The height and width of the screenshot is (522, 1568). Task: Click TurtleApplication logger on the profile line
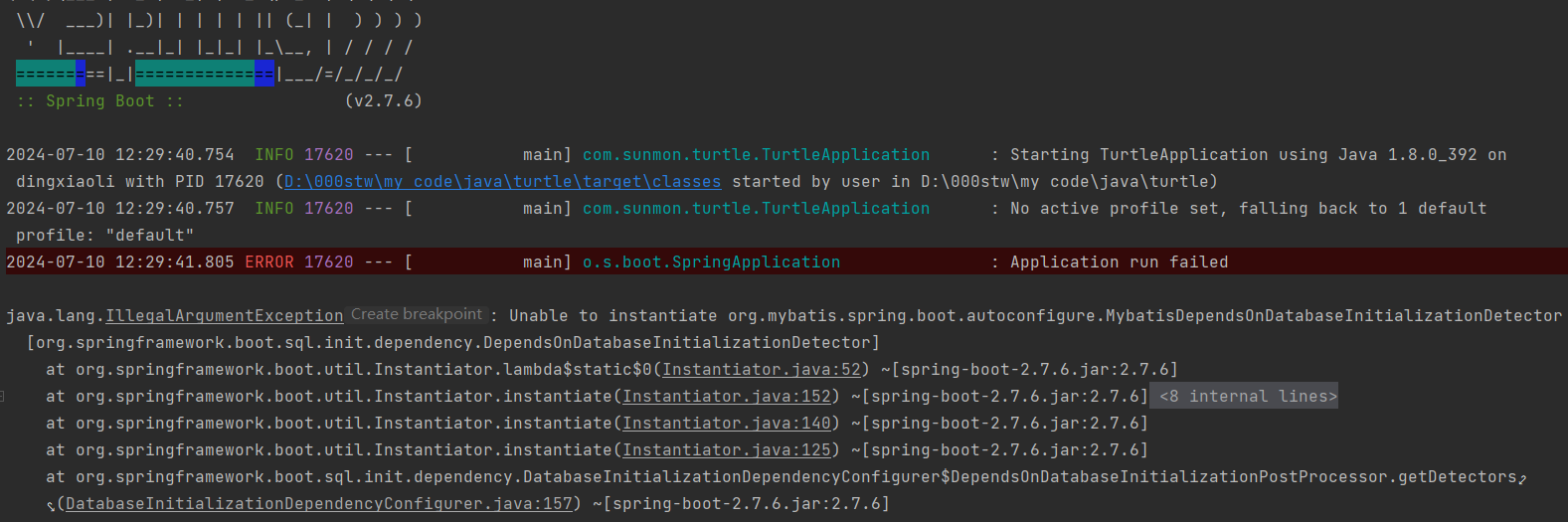[756, 209]
